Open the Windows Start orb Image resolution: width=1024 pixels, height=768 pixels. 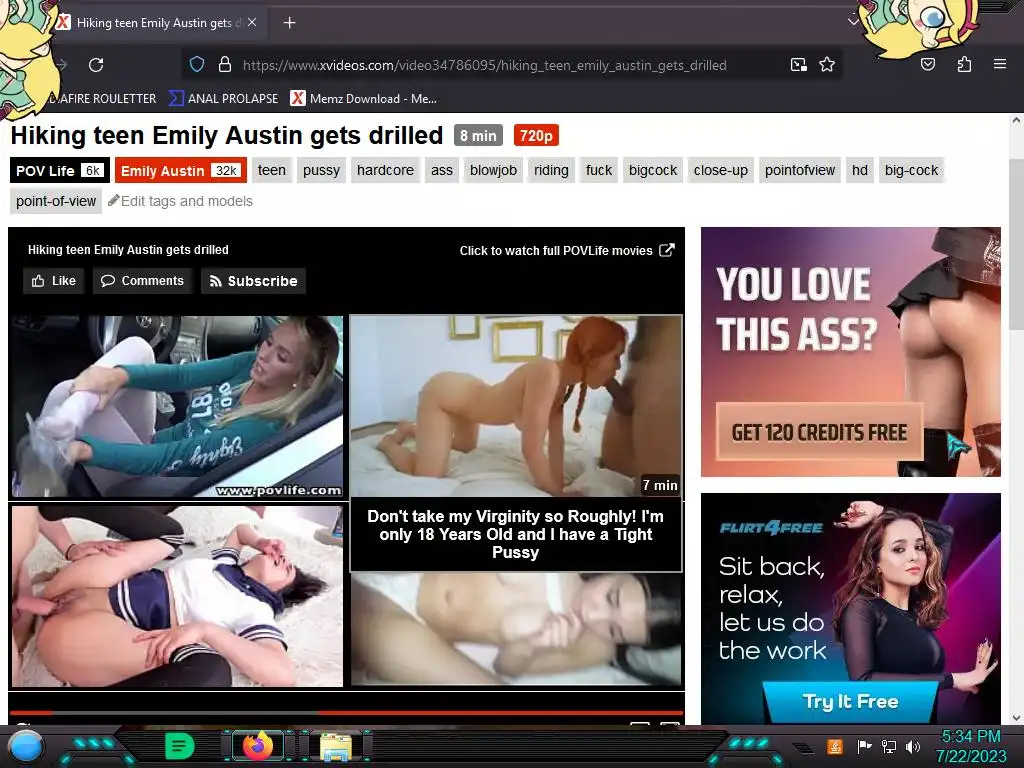coord(26,746)
